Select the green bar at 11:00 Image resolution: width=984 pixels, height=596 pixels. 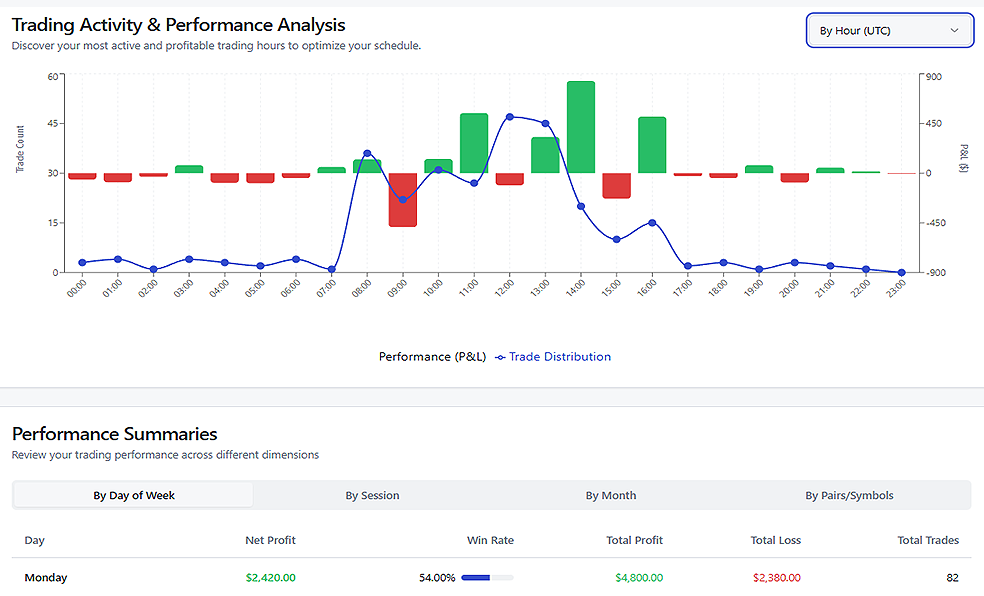click(474, 143)
